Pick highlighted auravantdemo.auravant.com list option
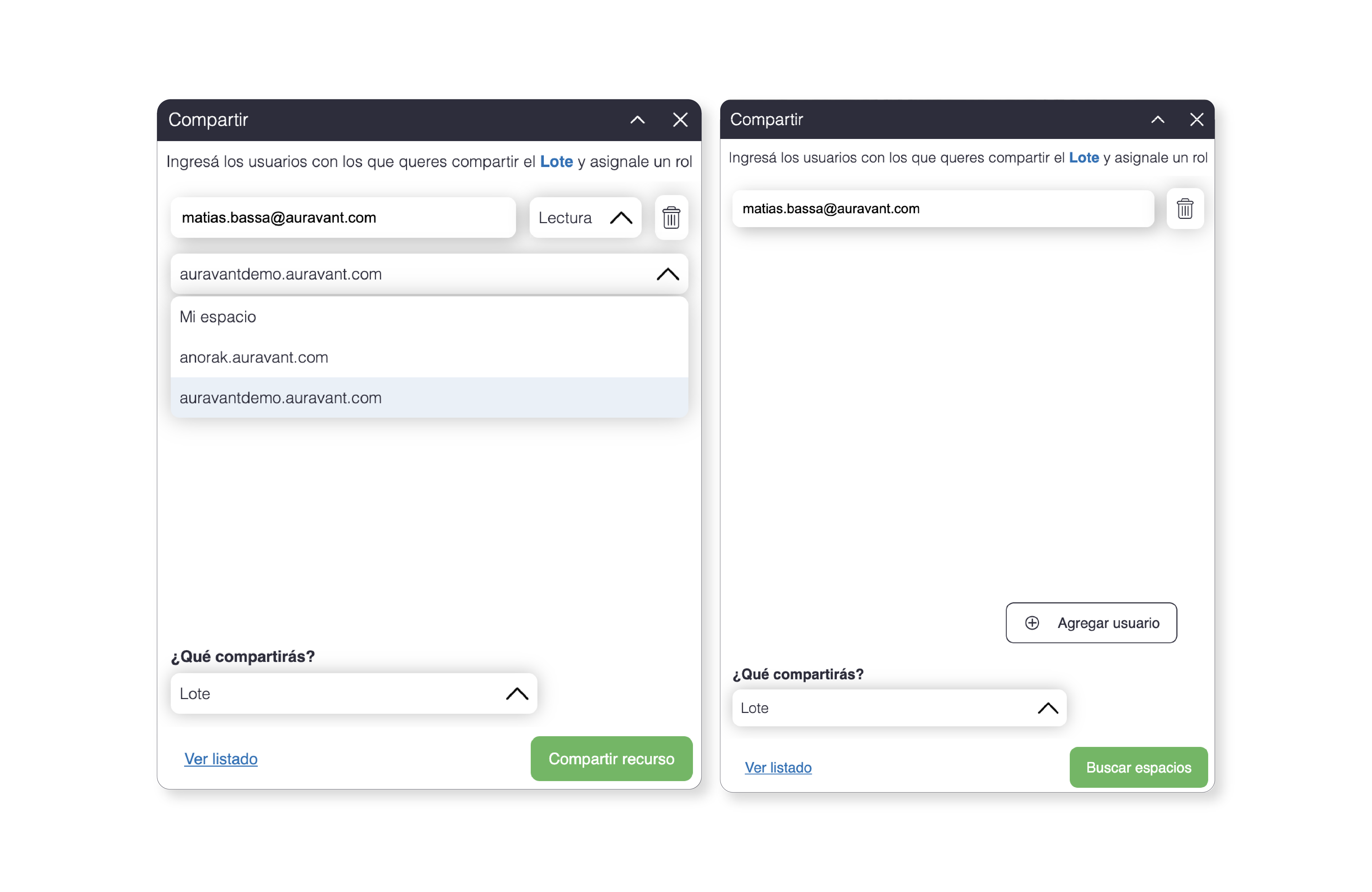 pyautogui.click(x=429, y=397)
